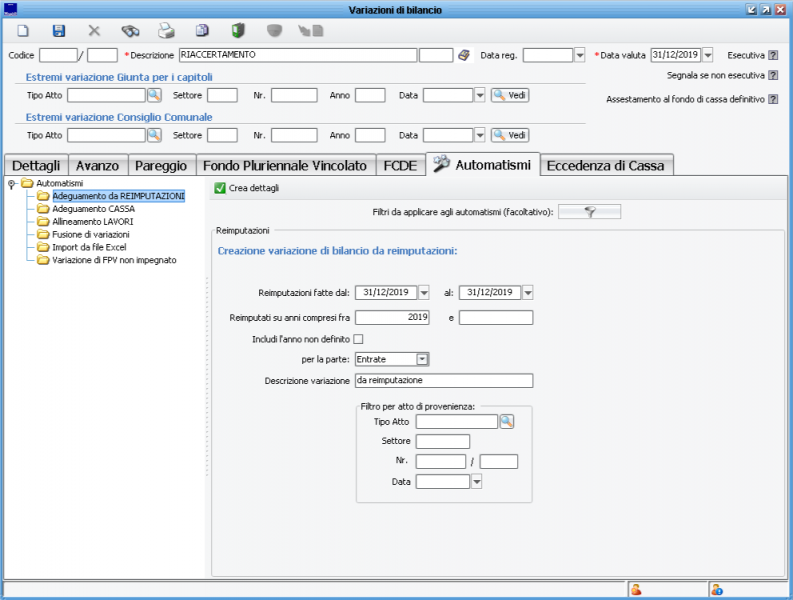Toggle the Crea dettagli checkbox
This screenshot has height=600, width=793.
point(221,188)
